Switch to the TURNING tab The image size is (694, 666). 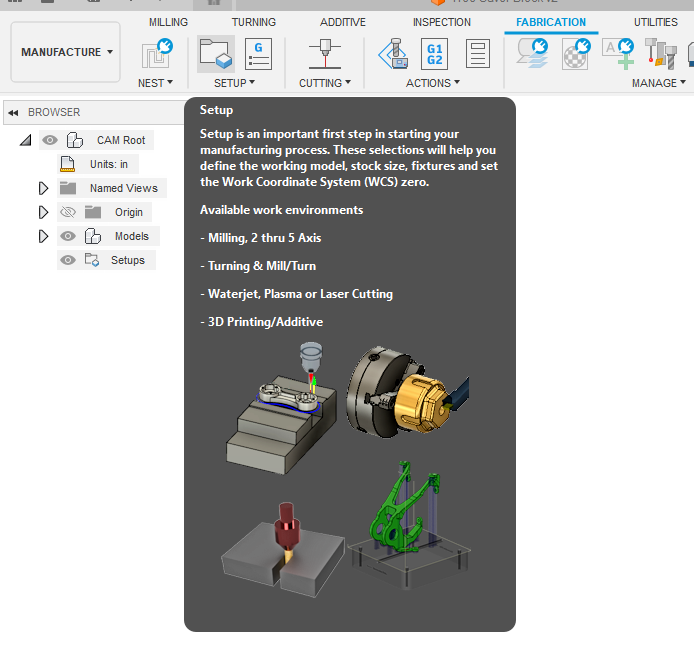point(254,22)
